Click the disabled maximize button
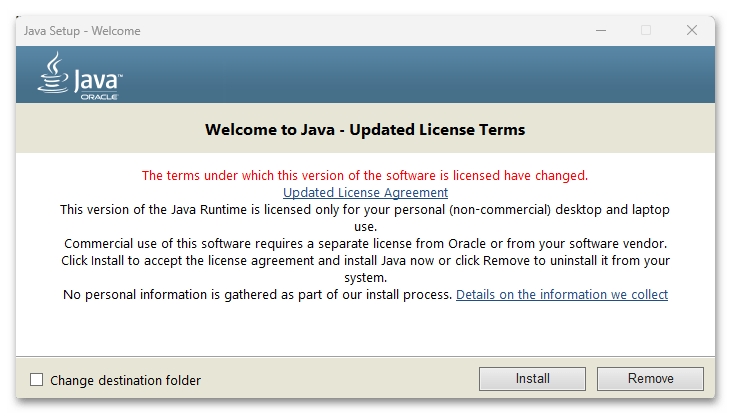Image resolution: width=731 pixels, height=414 pixels. 646,30
